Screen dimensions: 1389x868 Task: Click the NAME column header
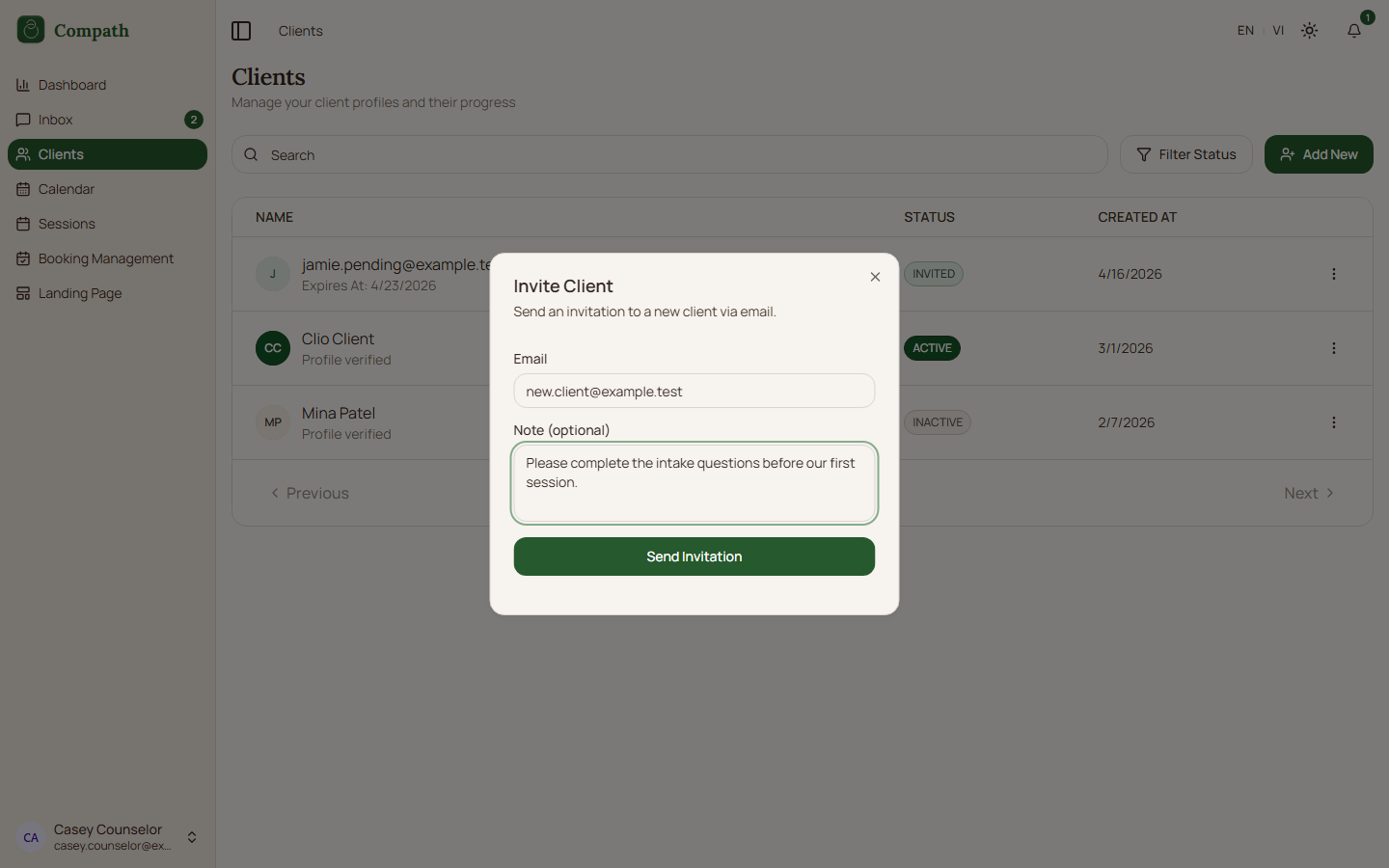(274, 217)
